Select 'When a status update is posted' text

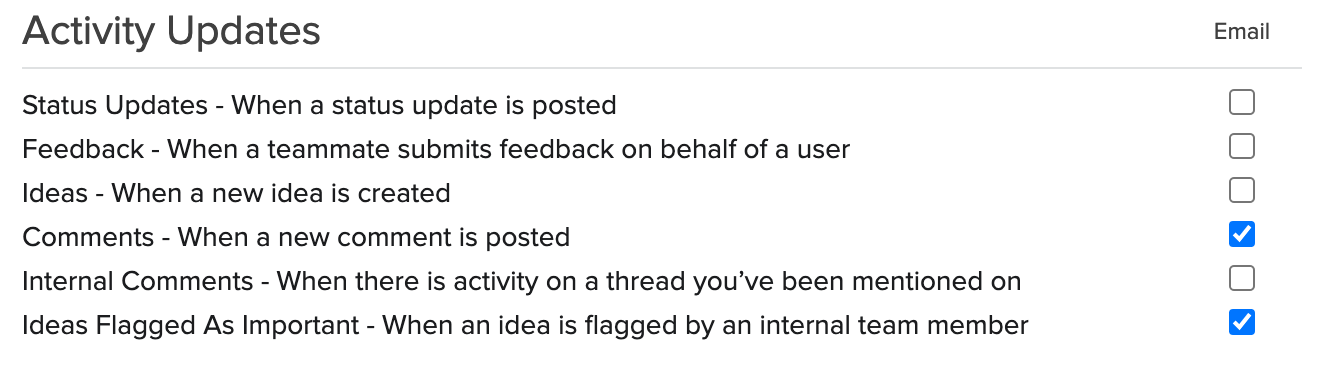click(424, 105)
